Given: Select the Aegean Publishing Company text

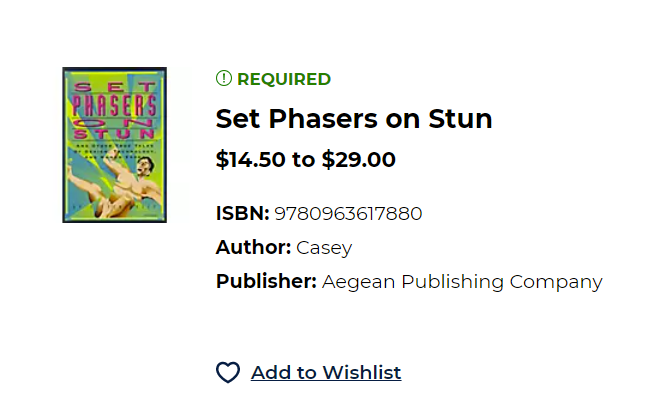Looking at the screenshot, I should [462, 281].
